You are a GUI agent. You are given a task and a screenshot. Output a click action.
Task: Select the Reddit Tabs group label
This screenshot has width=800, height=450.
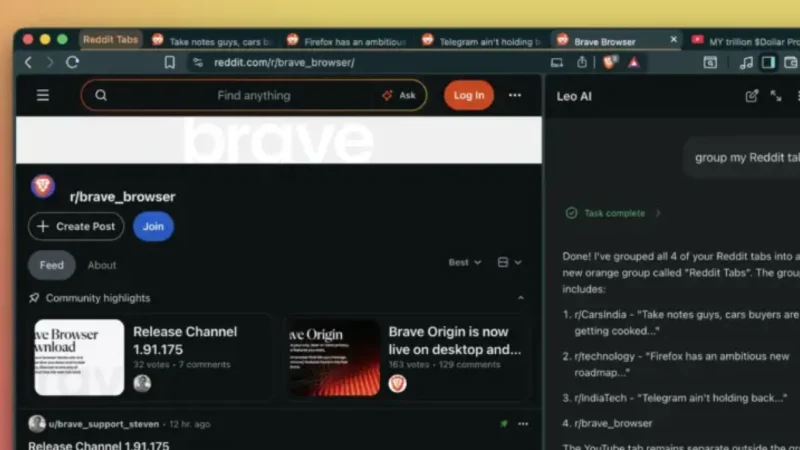click(x=110, y=39)
